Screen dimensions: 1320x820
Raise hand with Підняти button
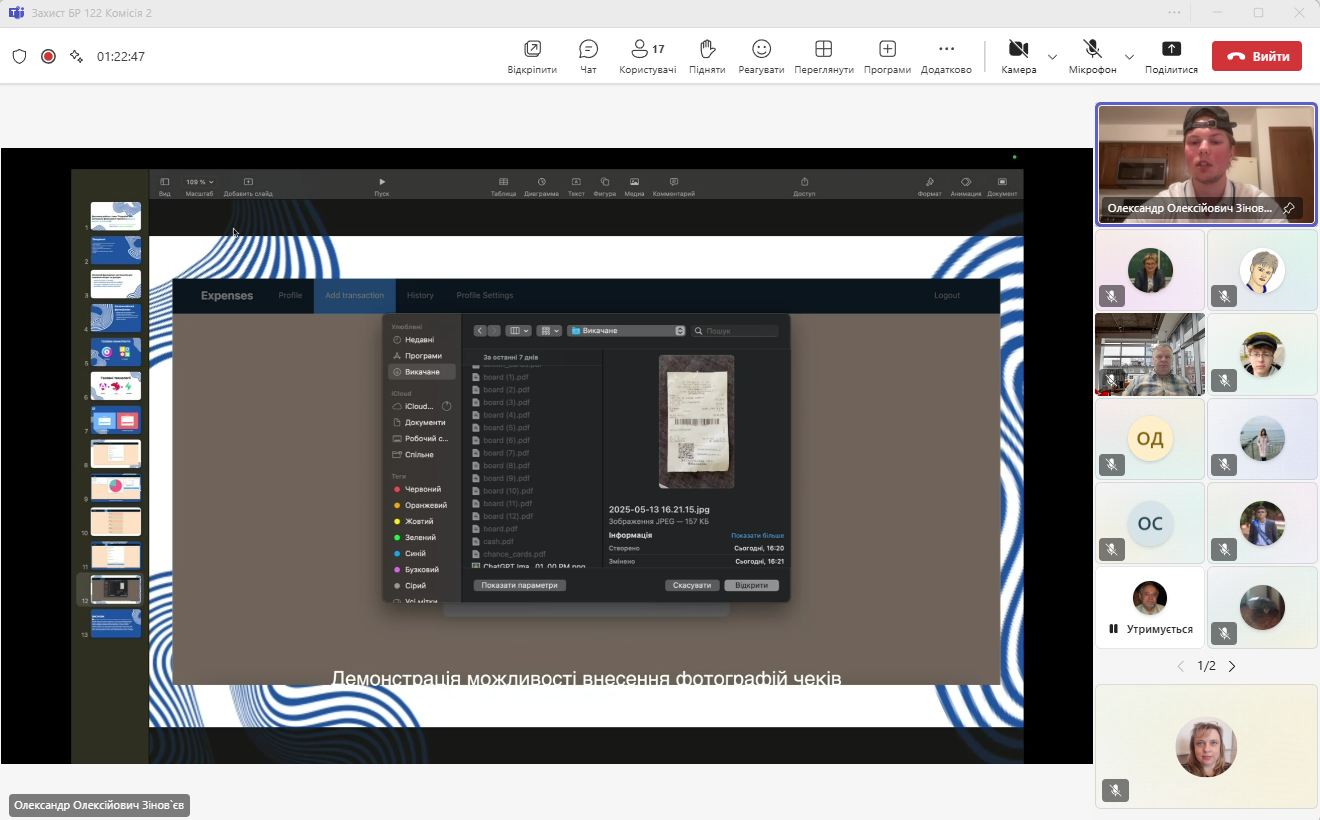[x=707, y=56]
